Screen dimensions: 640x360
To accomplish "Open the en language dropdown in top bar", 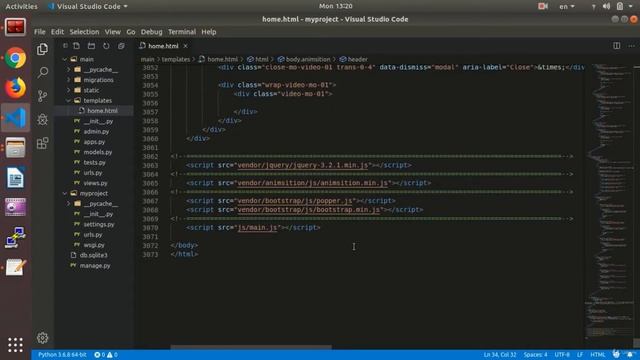I will point(567,6).
